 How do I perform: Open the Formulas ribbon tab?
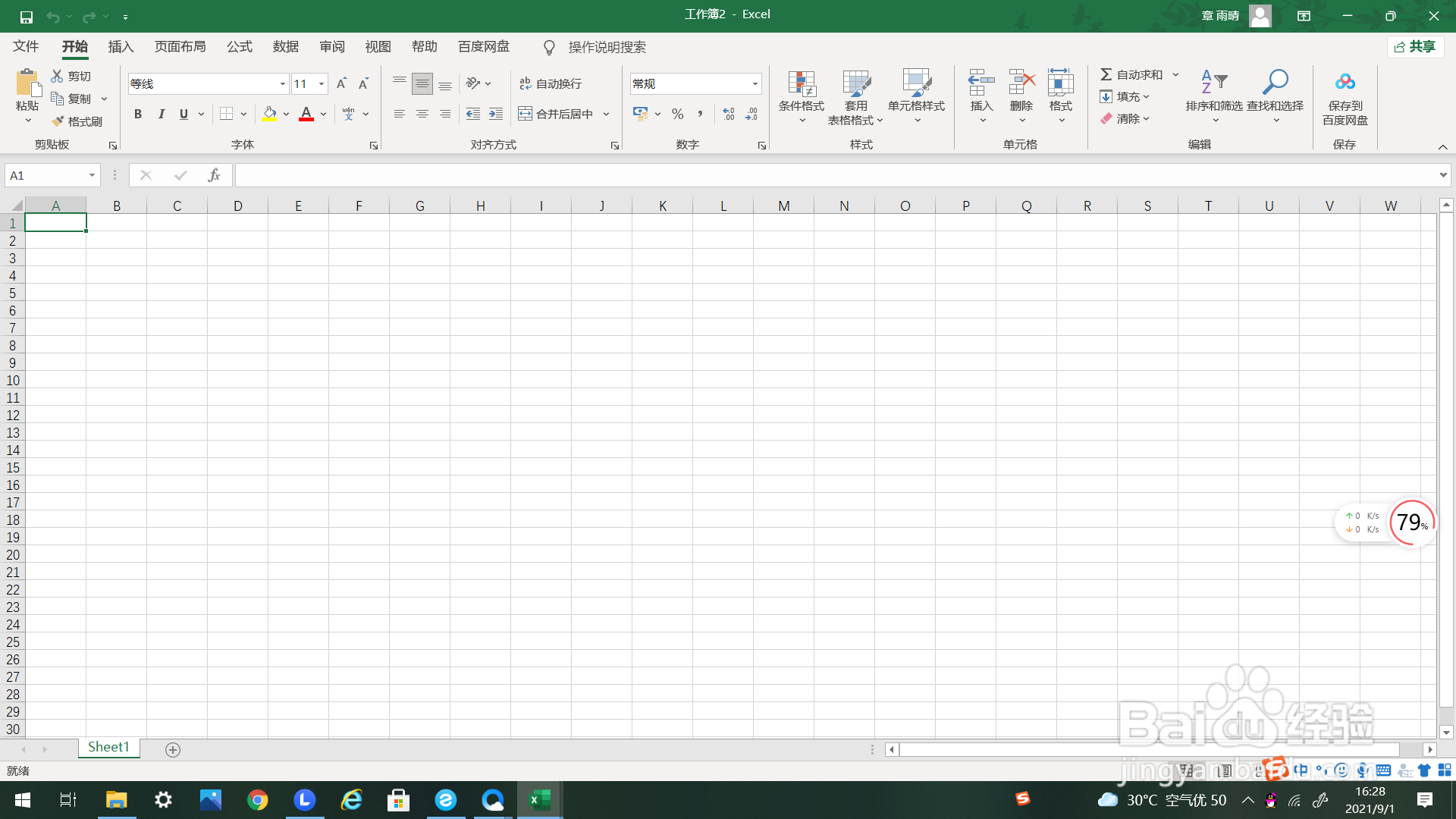click(x=239, y=47)
